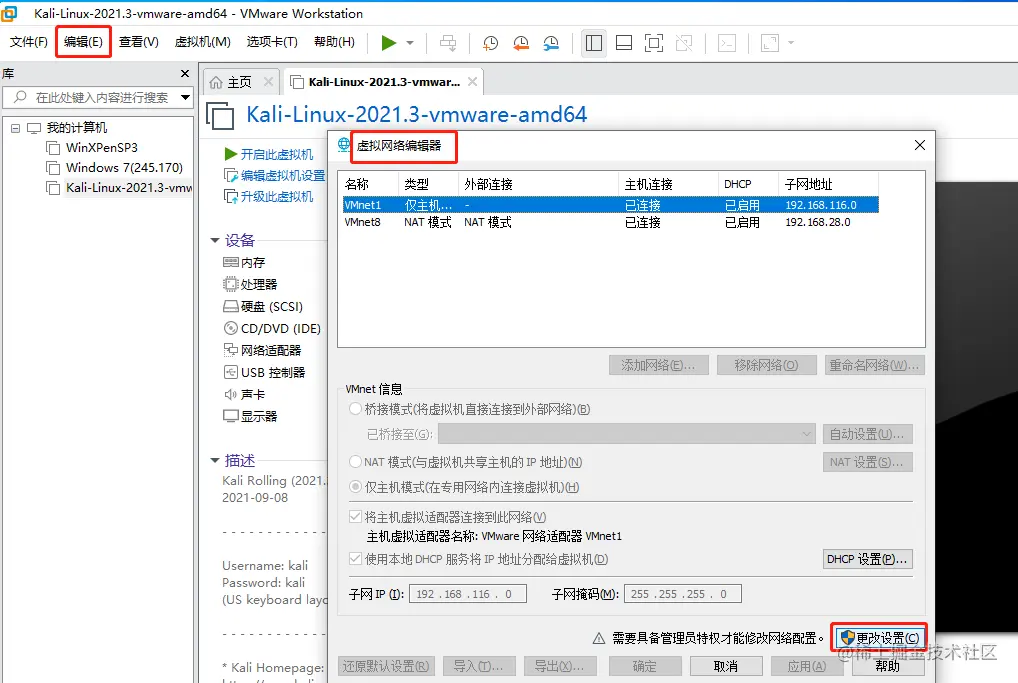The height and width of the screenshot is (683, 1018).
Task: Click the Send Ctrl+Alt+Del toolbar icon
Action: (448, 43)
